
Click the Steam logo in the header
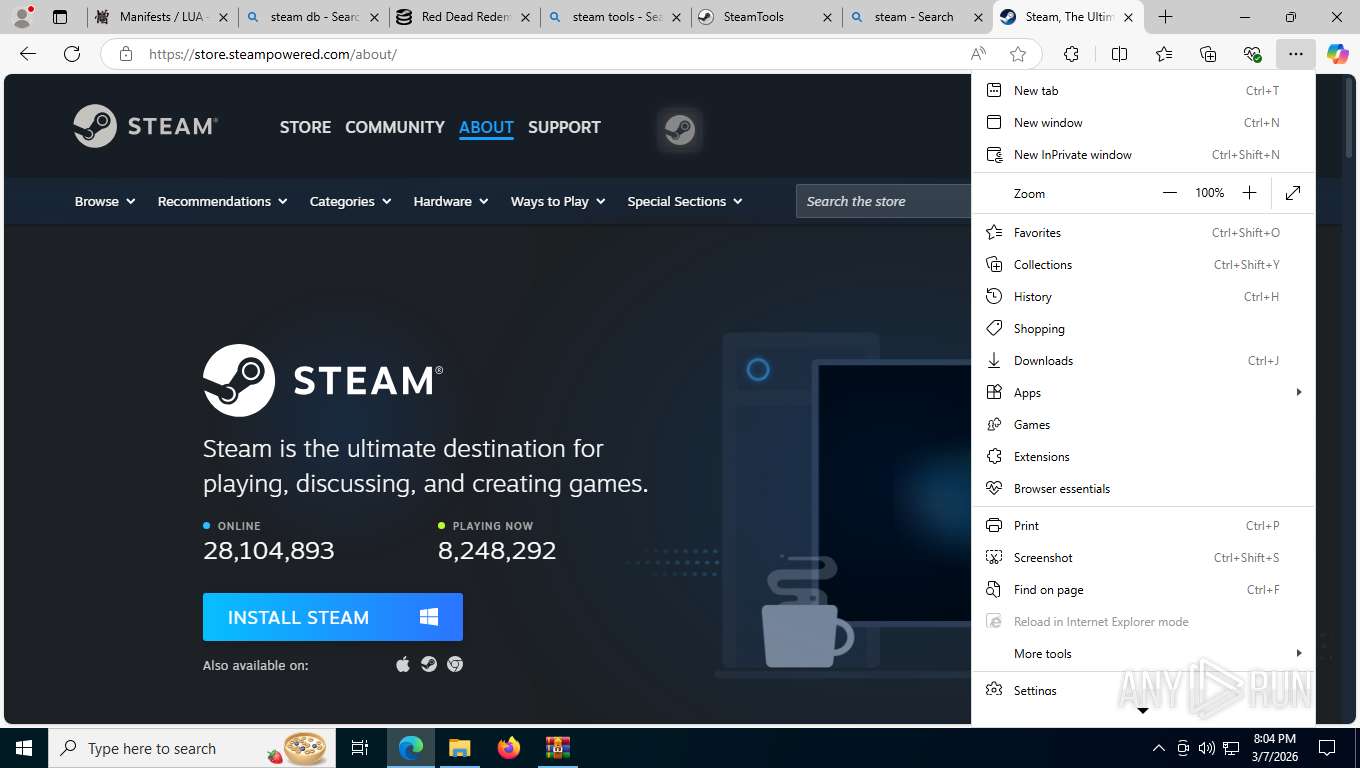146,126
